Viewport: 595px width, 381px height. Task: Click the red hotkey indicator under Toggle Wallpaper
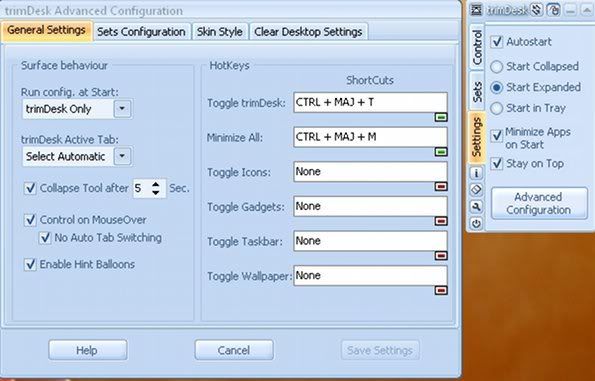point(441,290)
